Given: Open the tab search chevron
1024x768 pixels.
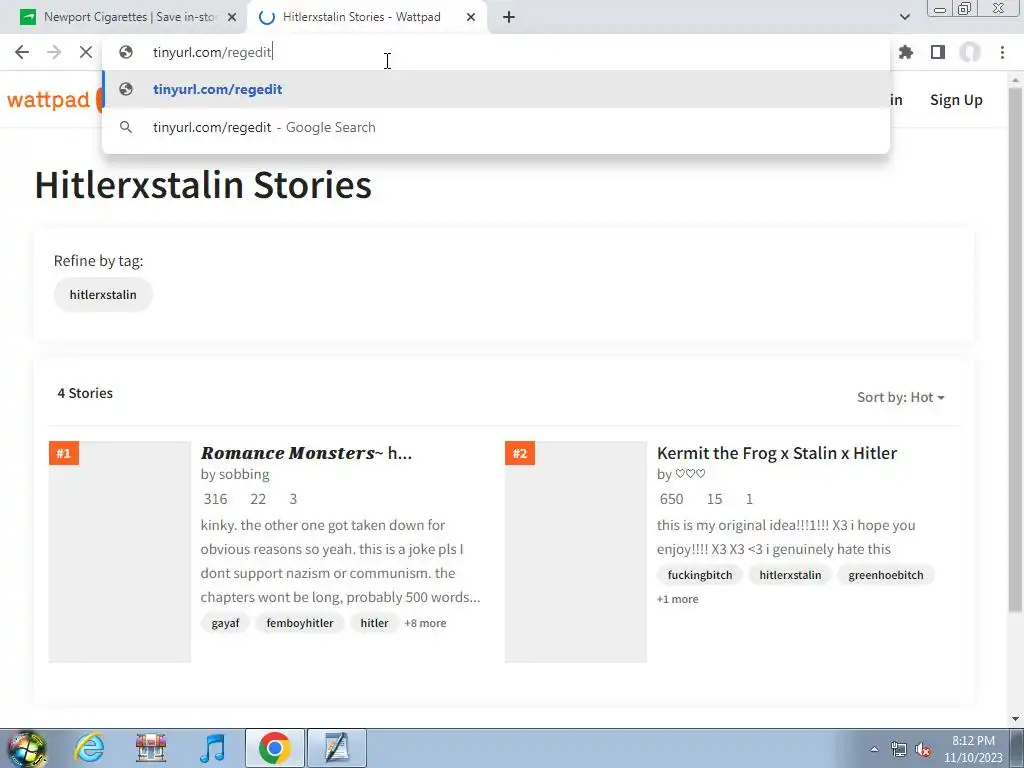Looking at the screenshot, I should tap(904, 17).
